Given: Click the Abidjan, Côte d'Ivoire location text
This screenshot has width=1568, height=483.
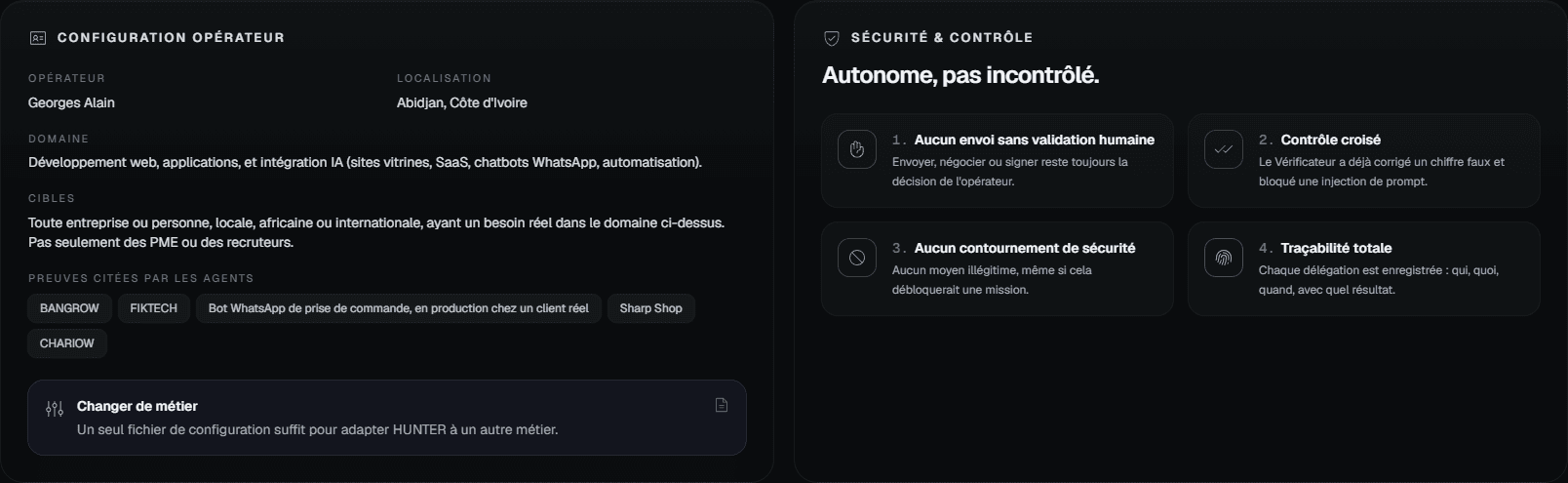Looking at the screenshot, I should pos(462,102).
